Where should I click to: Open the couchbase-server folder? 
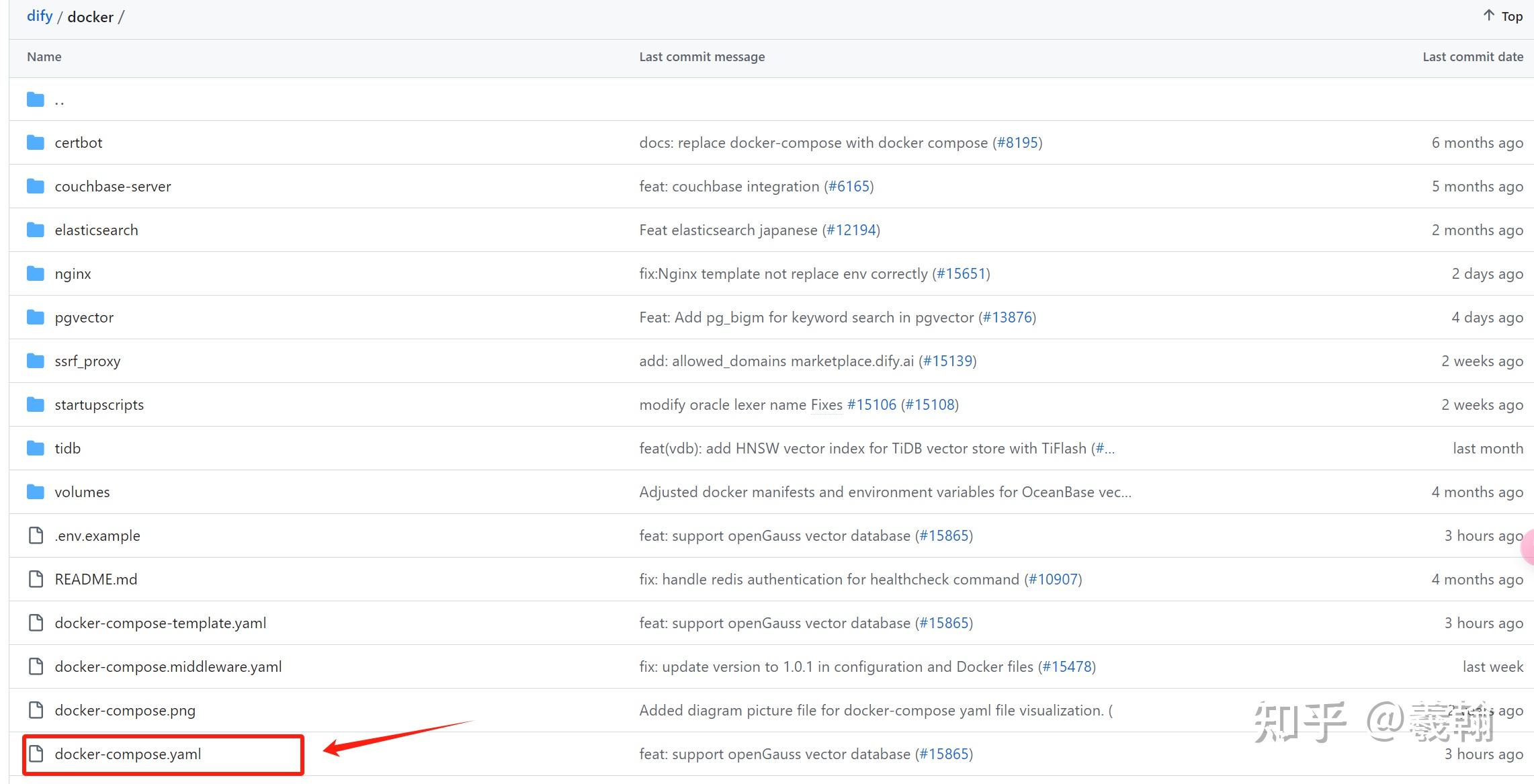(x=113, y=186)
